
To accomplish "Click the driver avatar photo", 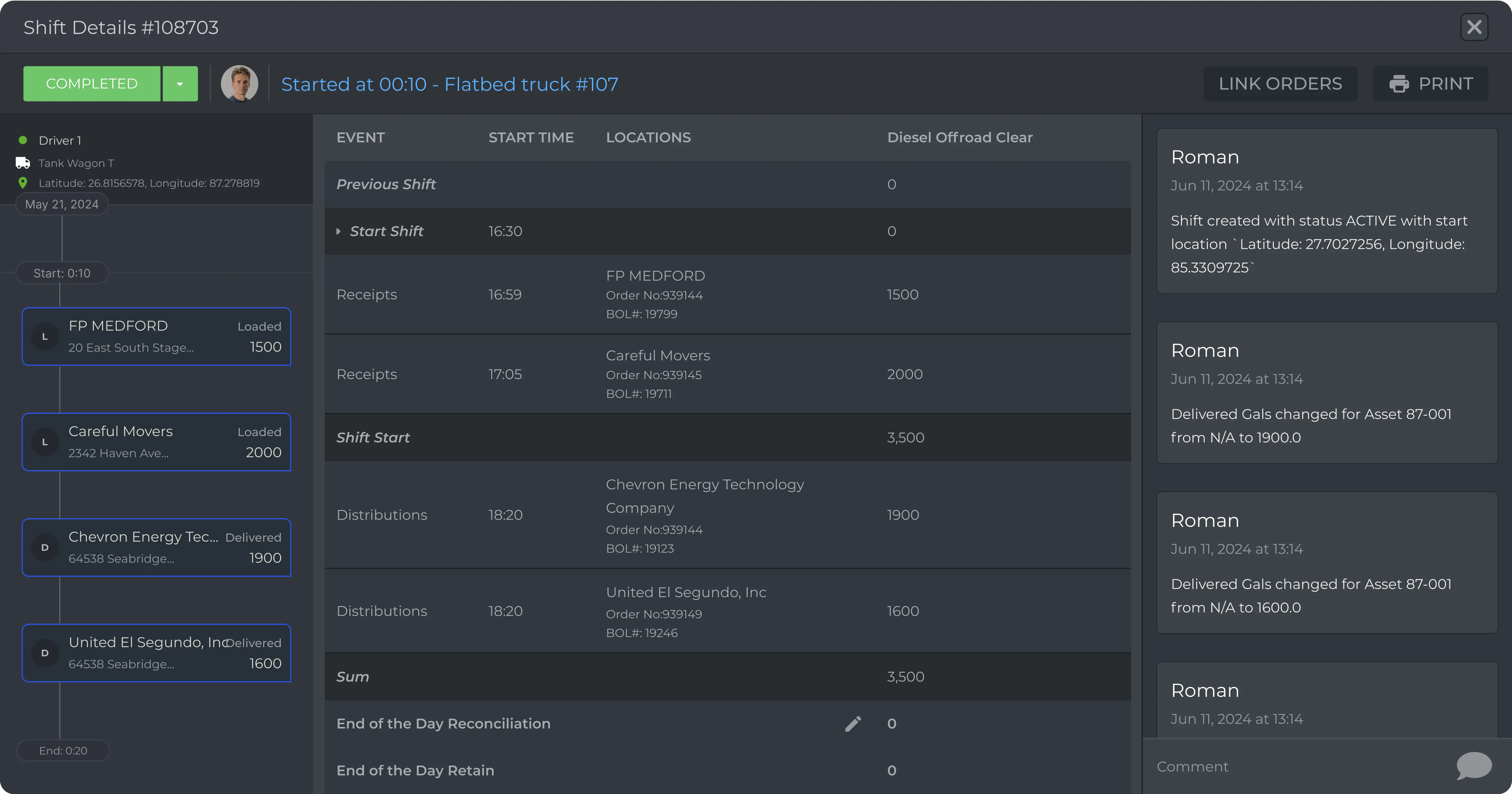I will [x=239, y=84].
